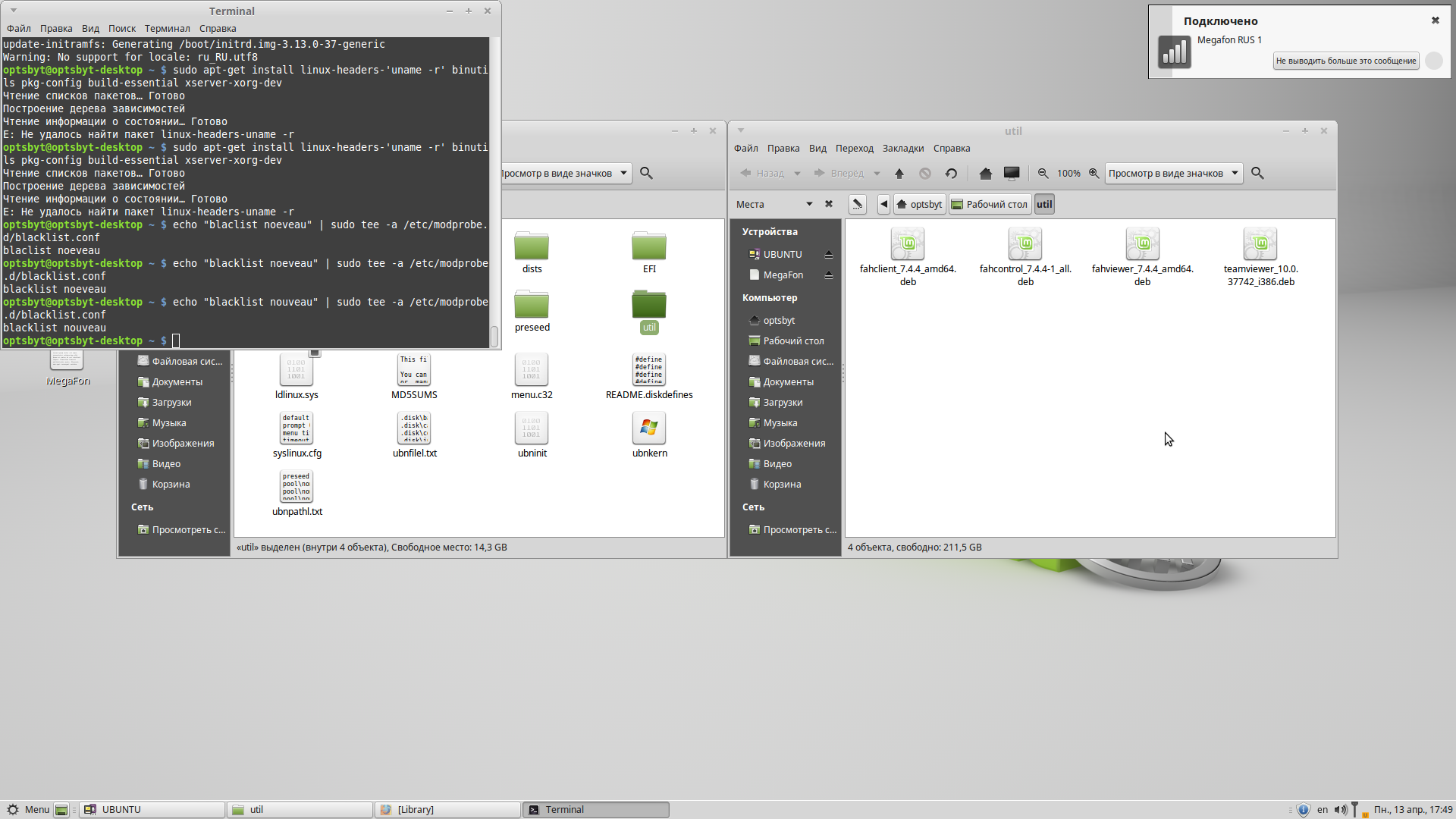The width and height of the screenshot is (1456, 819).
Task: Click "Не выводить больше это сообщение" button
Action: [1345, 61]
